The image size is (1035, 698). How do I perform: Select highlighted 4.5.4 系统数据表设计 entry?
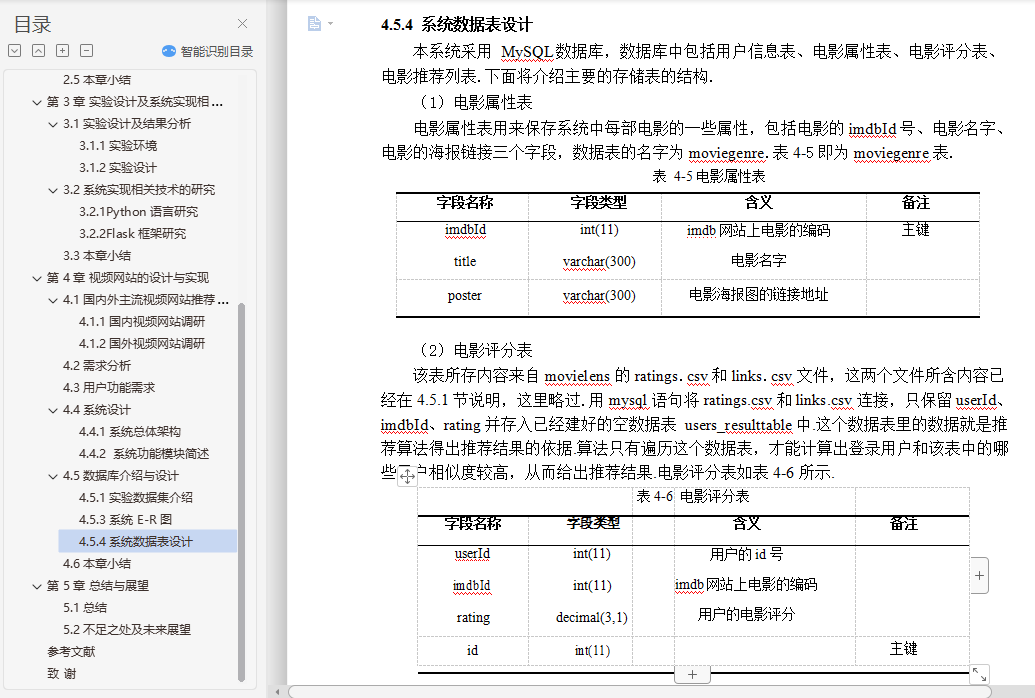point(148,541)
